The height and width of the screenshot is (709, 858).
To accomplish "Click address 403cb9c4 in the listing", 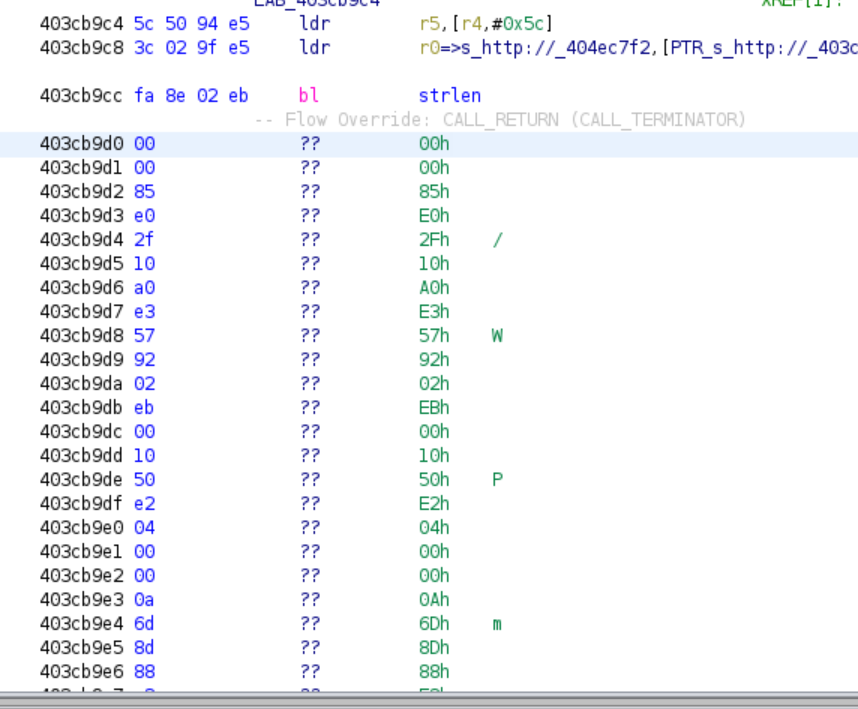I will click(x=82, y=24).
